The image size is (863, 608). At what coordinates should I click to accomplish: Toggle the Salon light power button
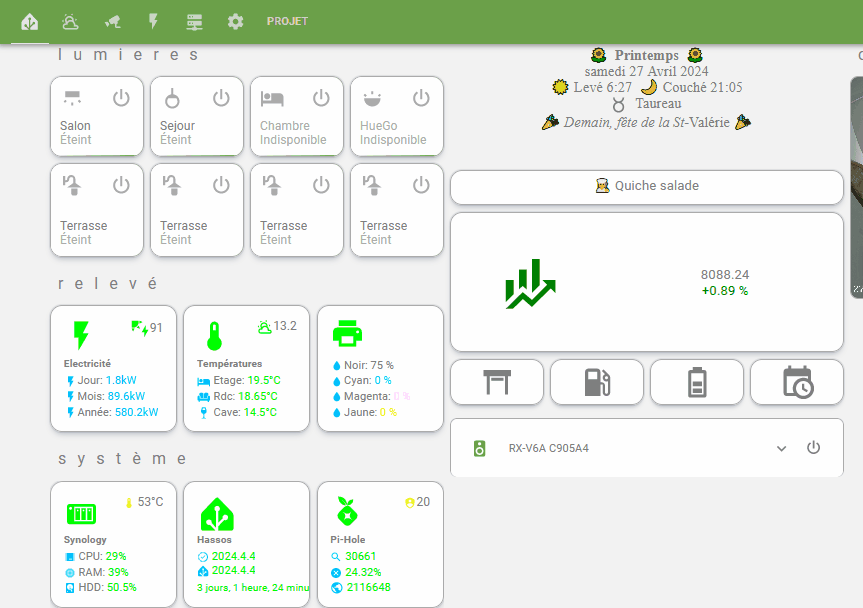(121, 98)
